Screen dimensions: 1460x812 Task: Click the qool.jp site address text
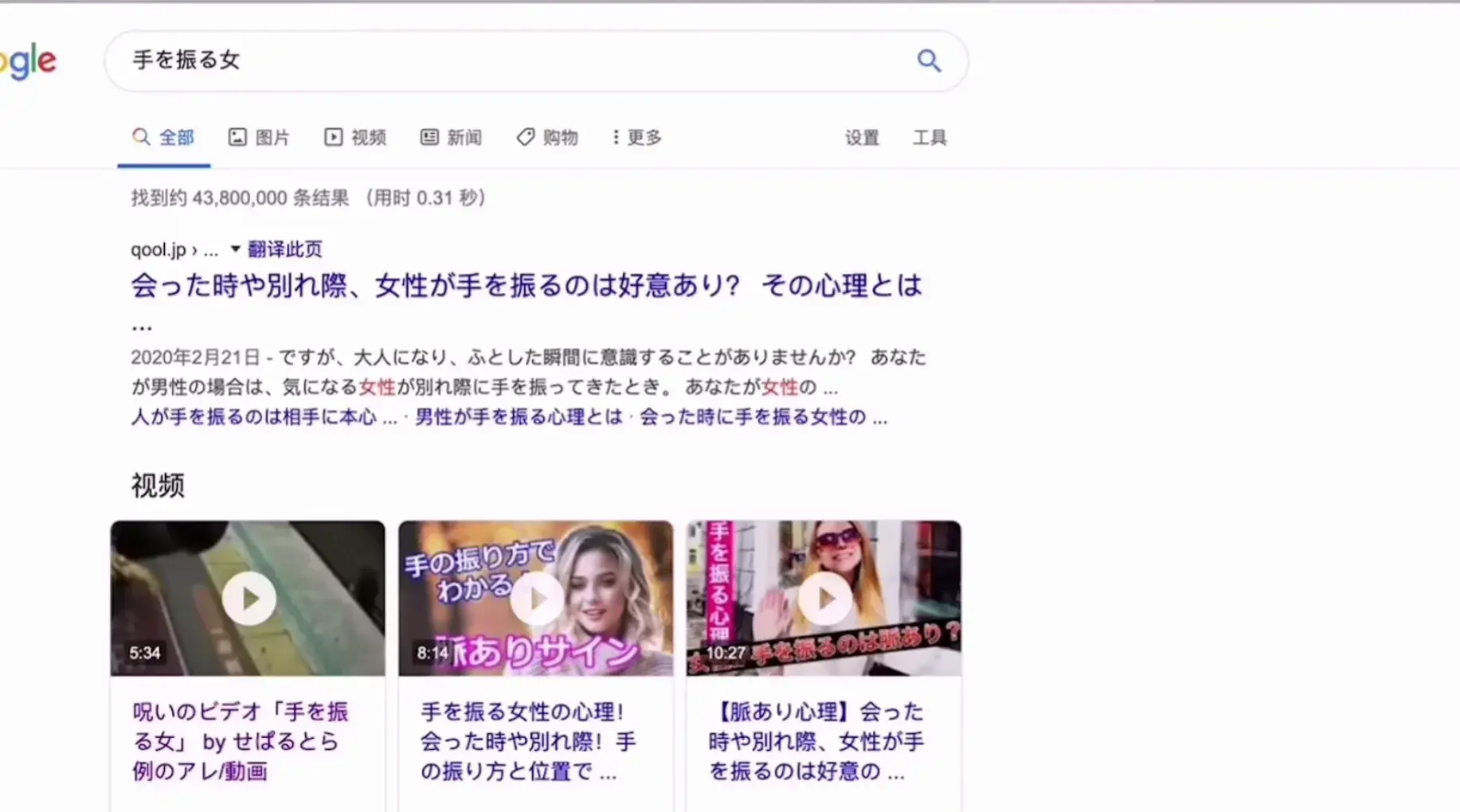point(174,249)
